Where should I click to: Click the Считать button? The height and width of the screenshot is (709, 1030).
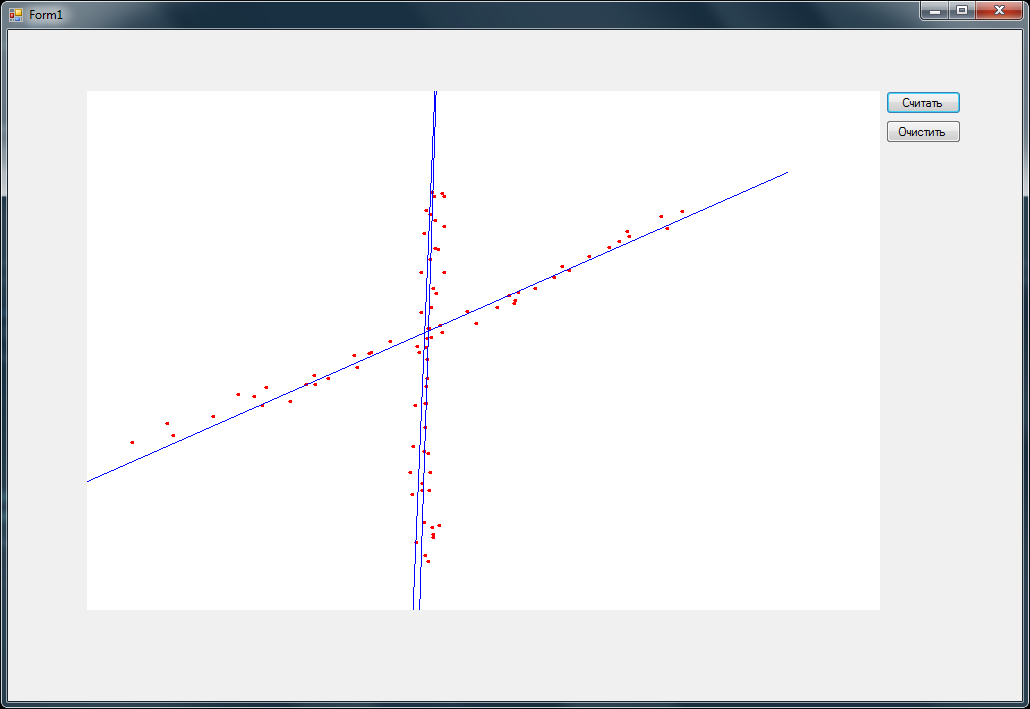tap(923, 103)
